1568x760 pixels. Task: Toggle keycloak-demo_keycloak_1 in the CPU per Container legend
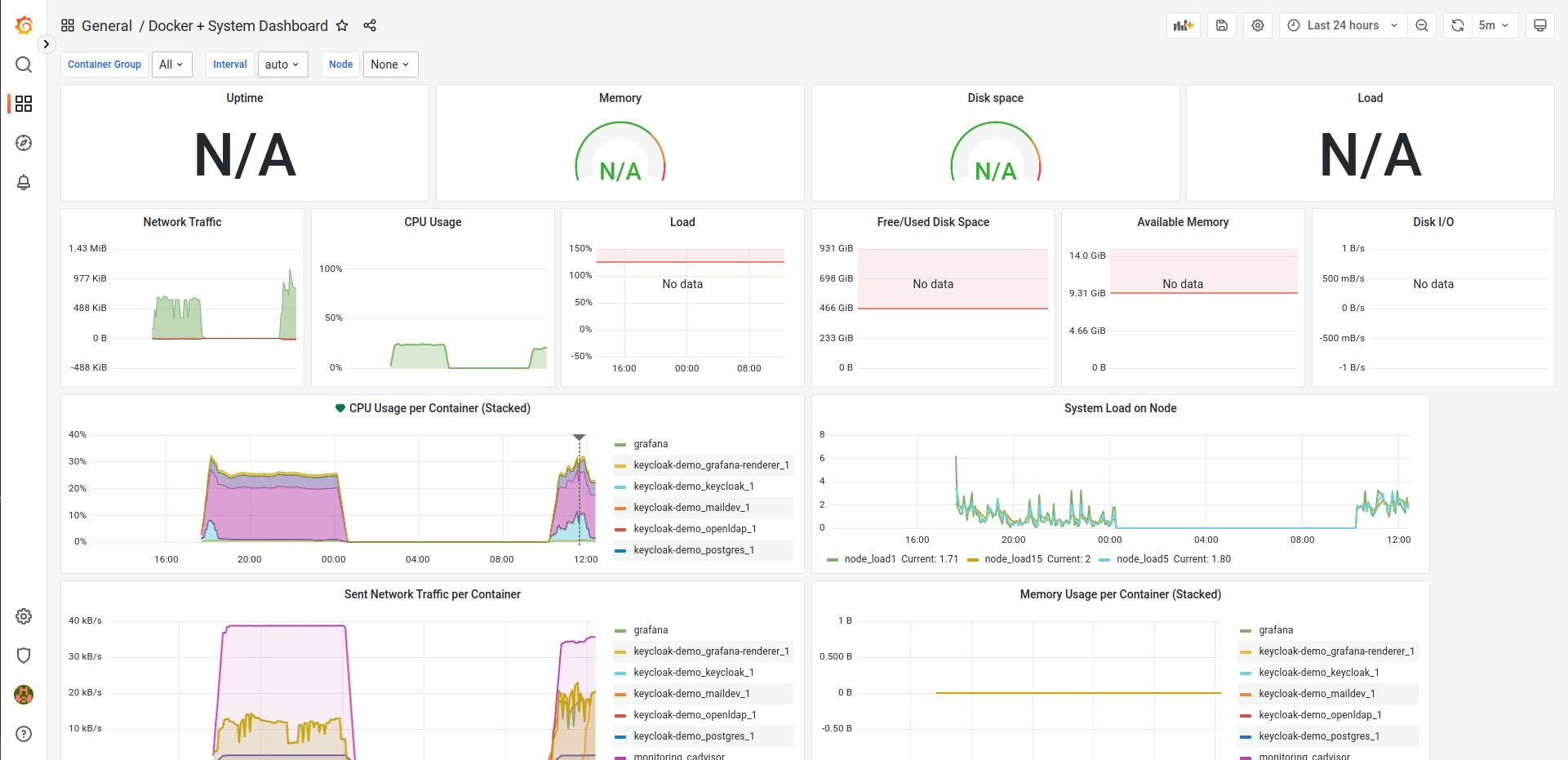tap(694, 487)
